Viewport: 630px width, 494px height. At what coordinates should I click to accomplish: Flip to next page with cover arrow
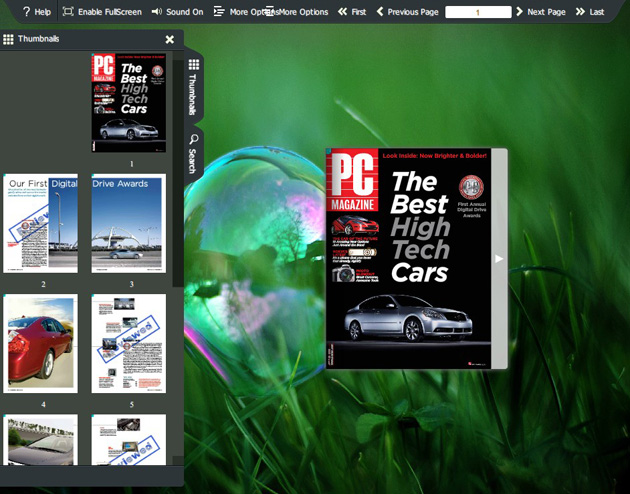pos(499,259)
